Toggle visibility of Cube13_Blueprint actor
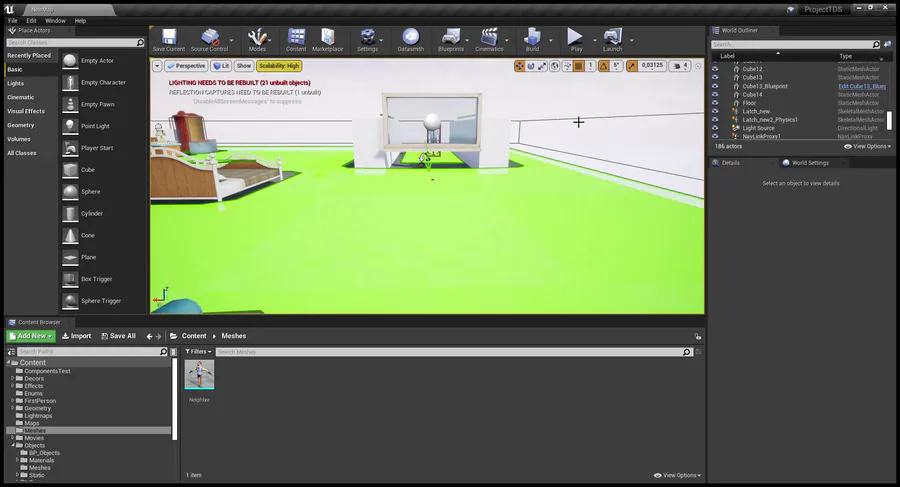900x487 pixels. [x=715, y=86]
